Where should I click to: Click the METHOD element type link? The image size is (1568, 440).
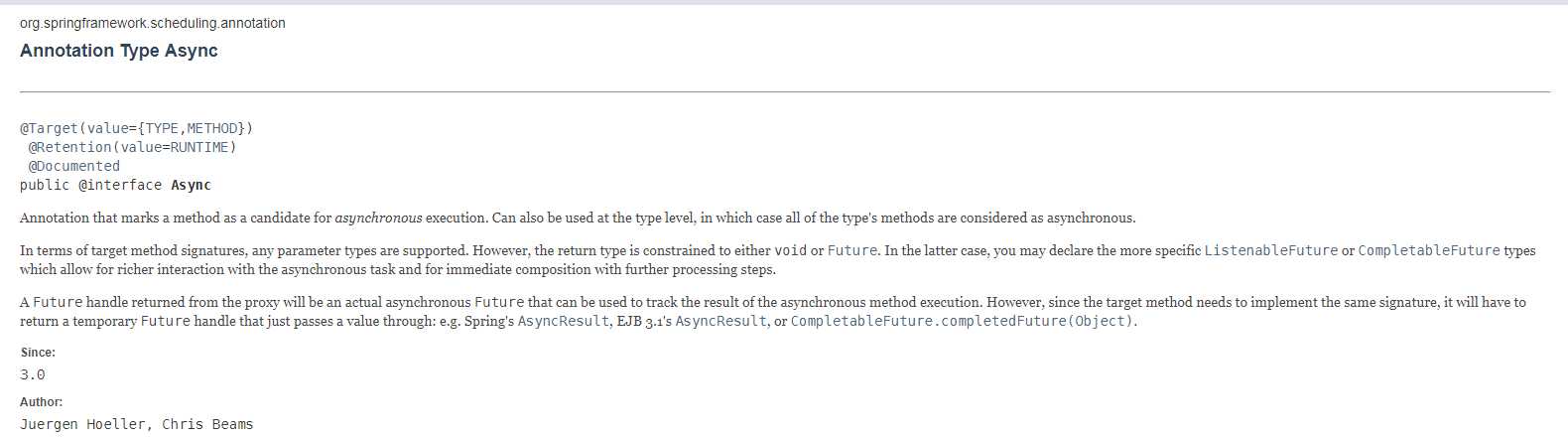coord(211,128)
